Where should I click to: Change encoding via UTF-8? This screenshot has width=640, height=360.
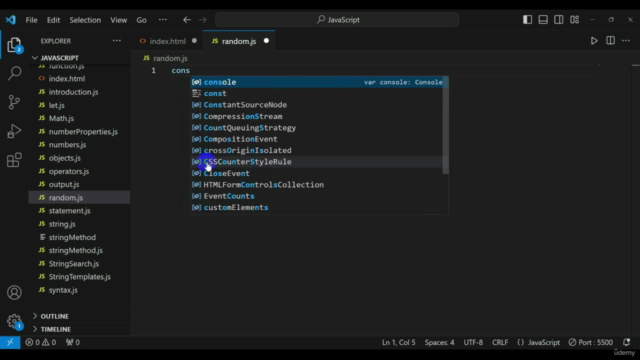(x=473, y=342)
